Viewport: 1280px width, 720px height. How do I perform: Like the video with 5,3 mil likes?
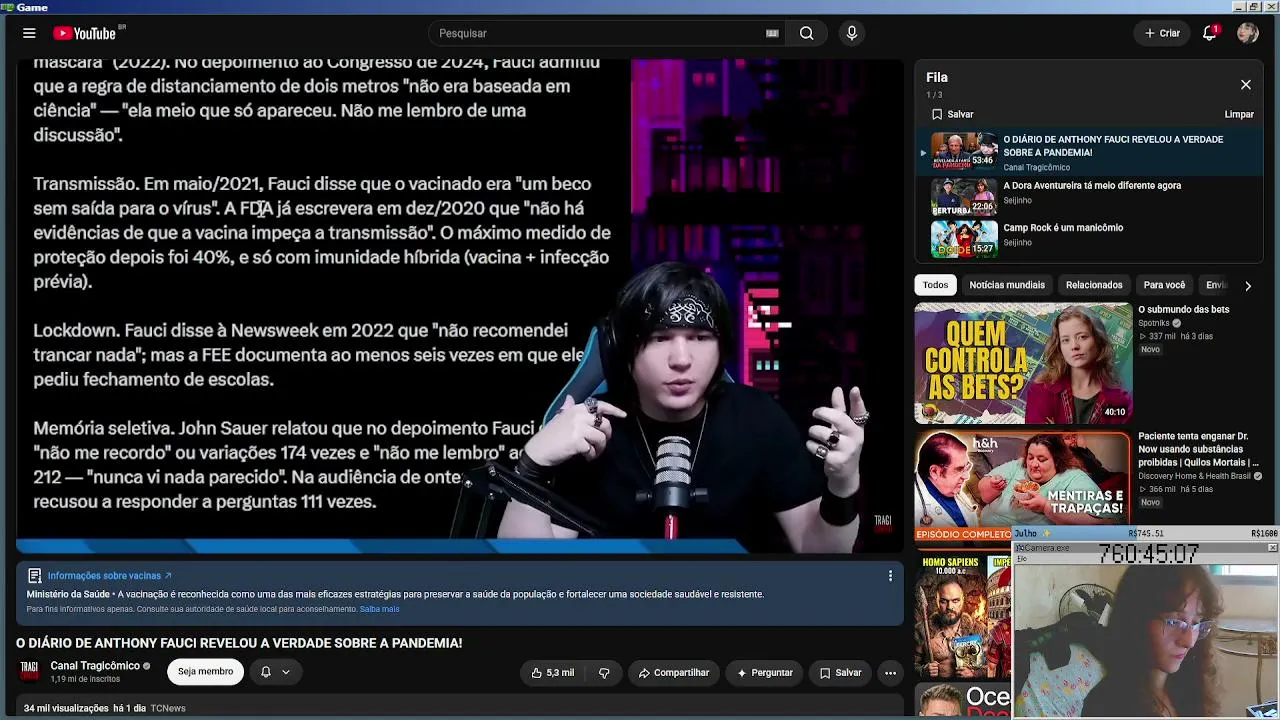[x=553, y=673]
